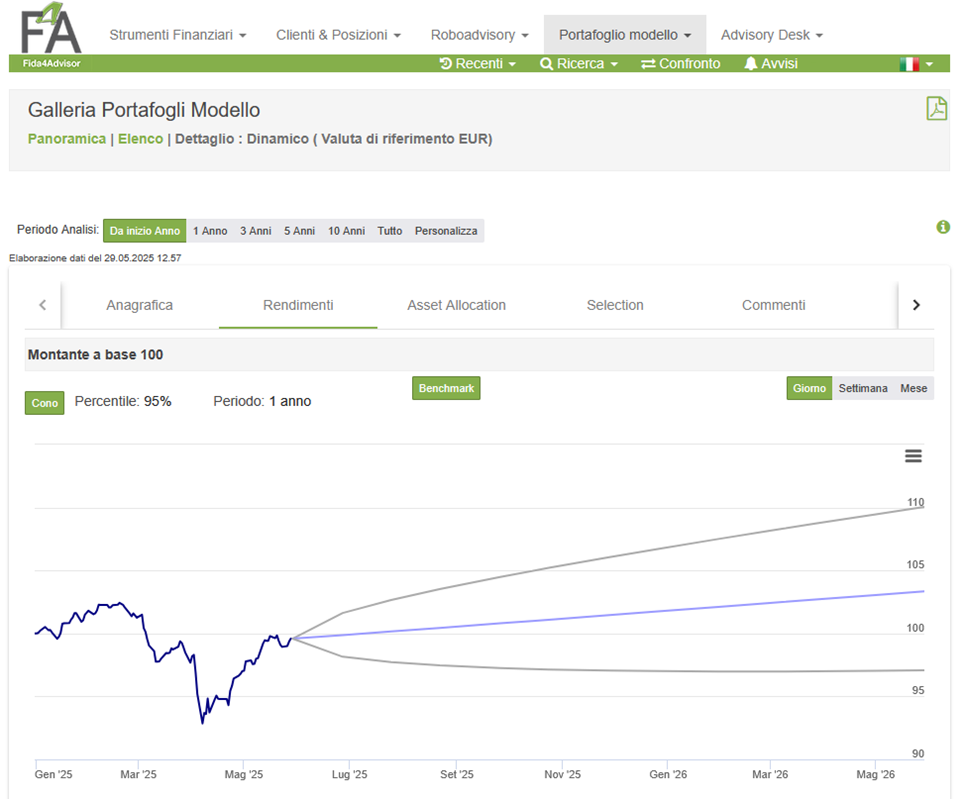964x799 pixels.
Task: Open the Anagrafica tab
Action: pos(140,305)
